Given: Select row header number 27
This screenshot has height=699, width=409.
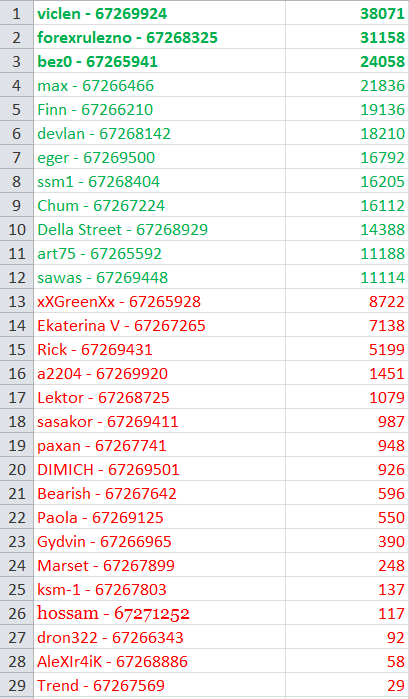Looking at the screenshot, I should pos(17,637).
